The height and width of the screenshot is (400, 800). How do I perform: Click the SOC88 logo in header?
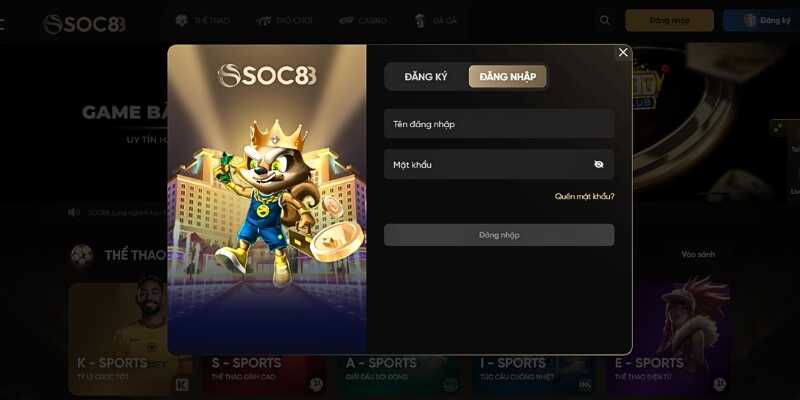[84, 24]
